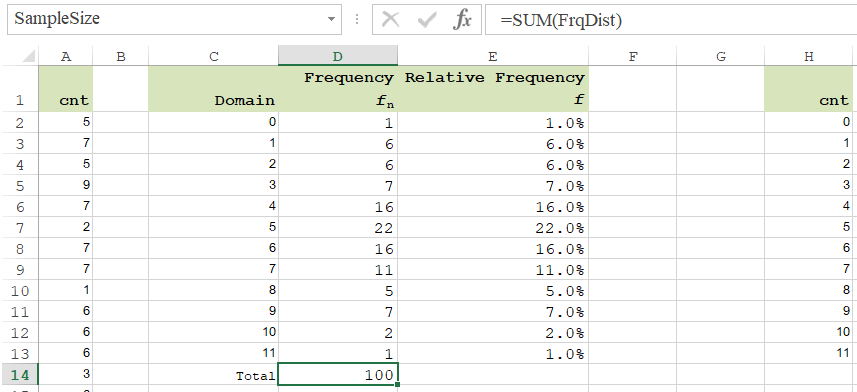Select Domain cell with value 10
This screenshot has width=857, height=392.
click(x=214, y=332)
